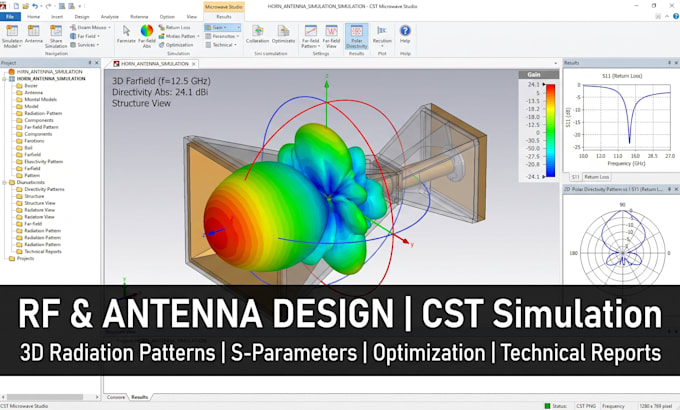Switch to the Insert ribbon tab
This screenshot has width=680, height=410.
(x=57, y=16)
